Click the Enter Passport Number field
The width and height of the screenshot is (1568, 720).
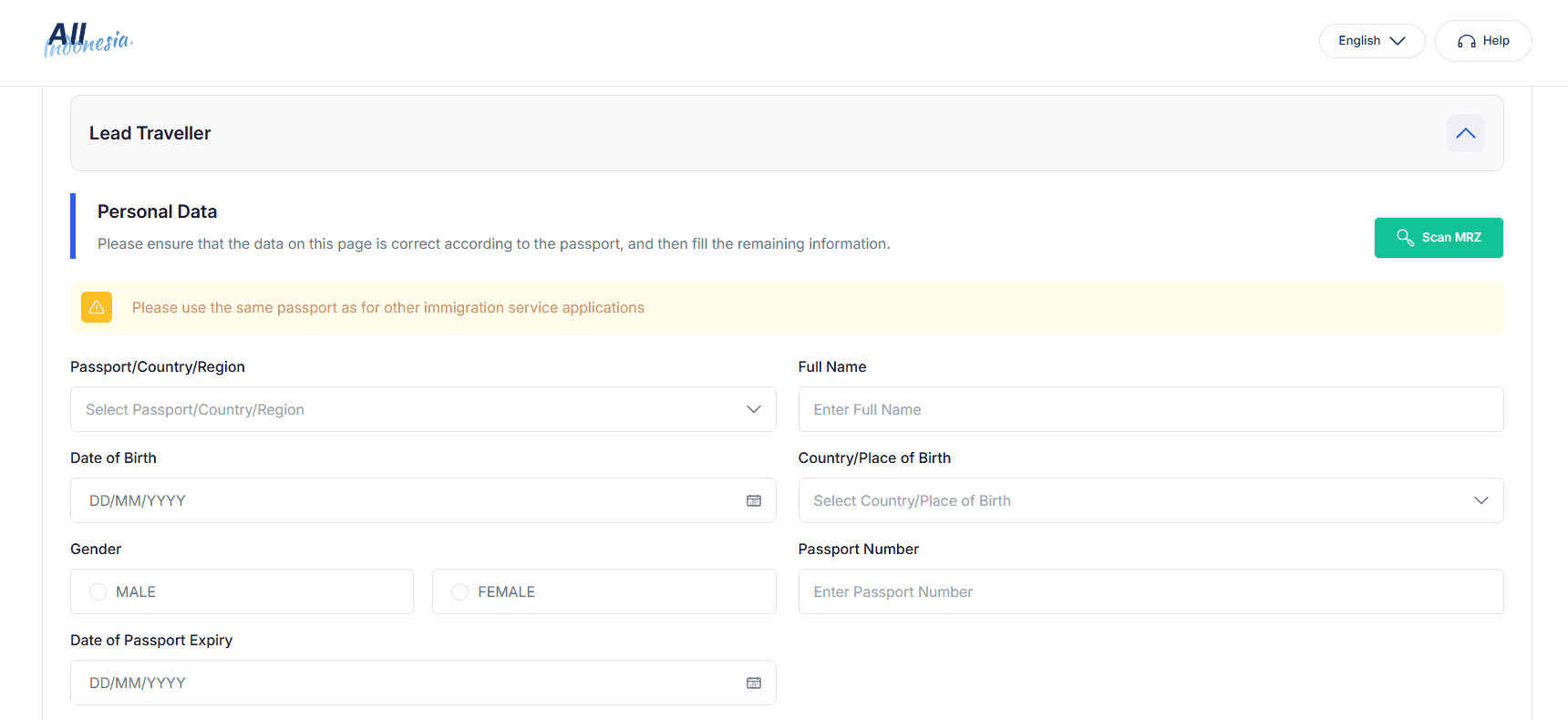pos(1150,591)
